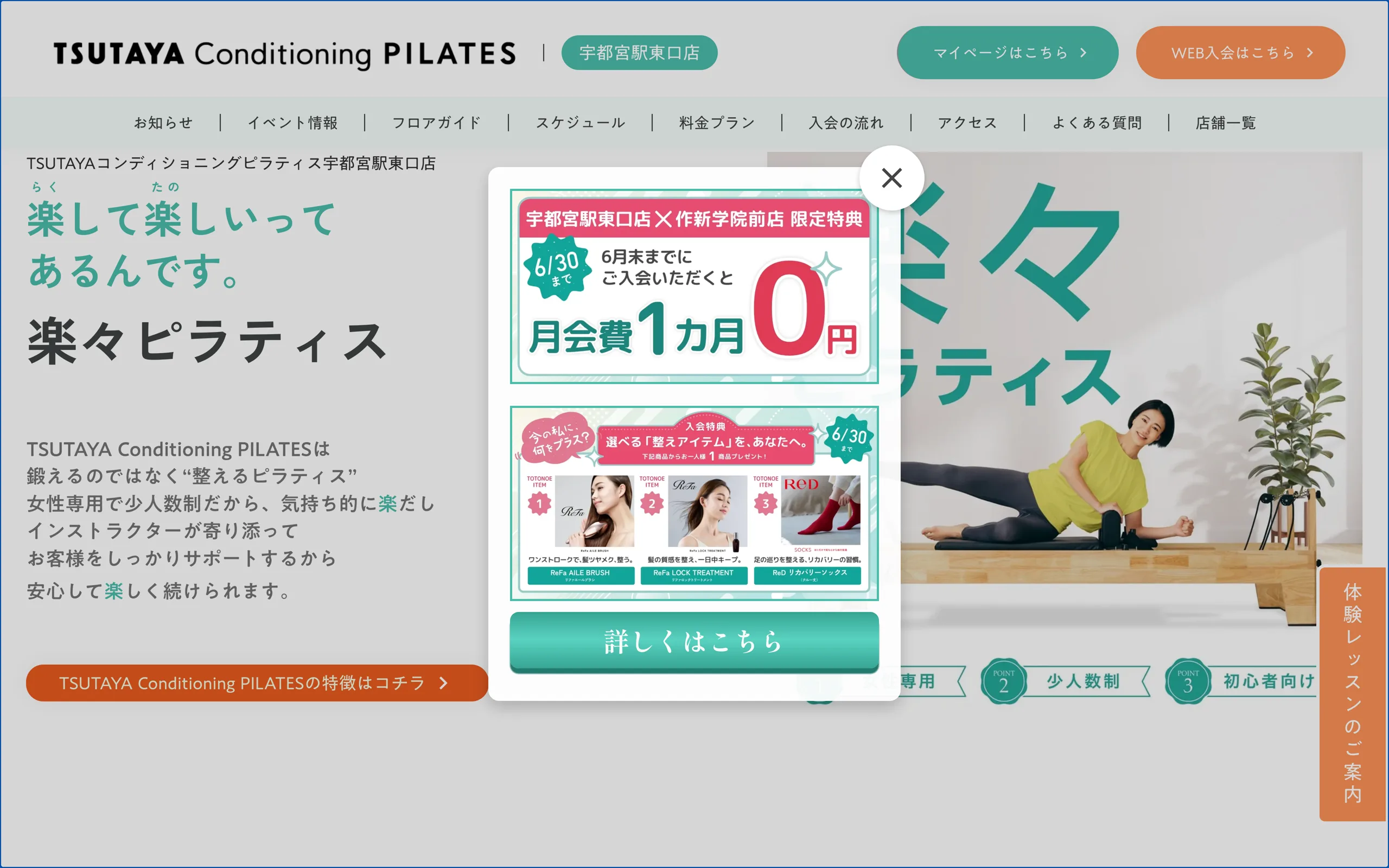This screenshot has width=1389, height=868.
Task: Open the 料金プラン menu item
Action: [717, 123]
